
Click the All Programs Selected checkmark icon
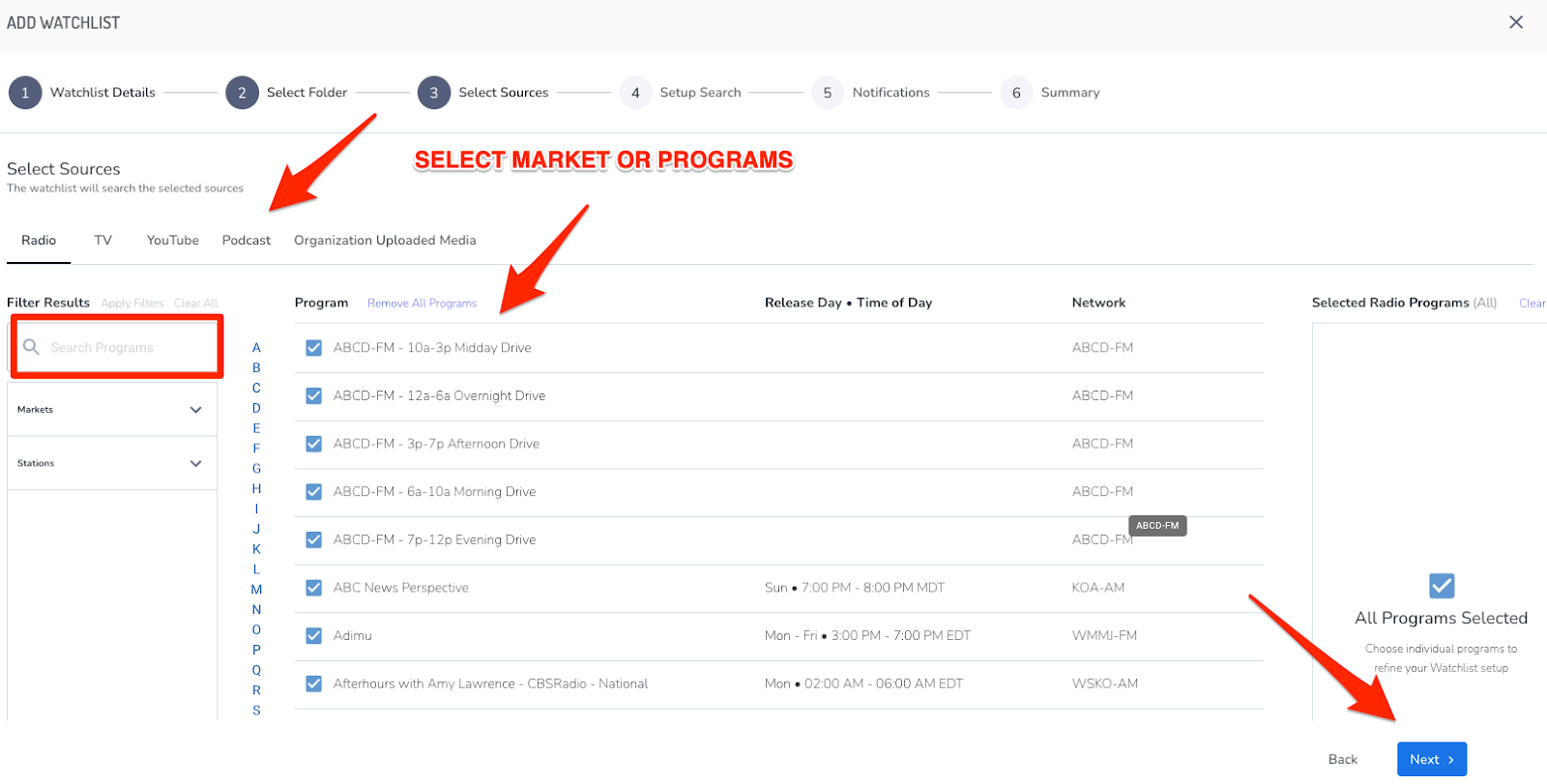1441,586
